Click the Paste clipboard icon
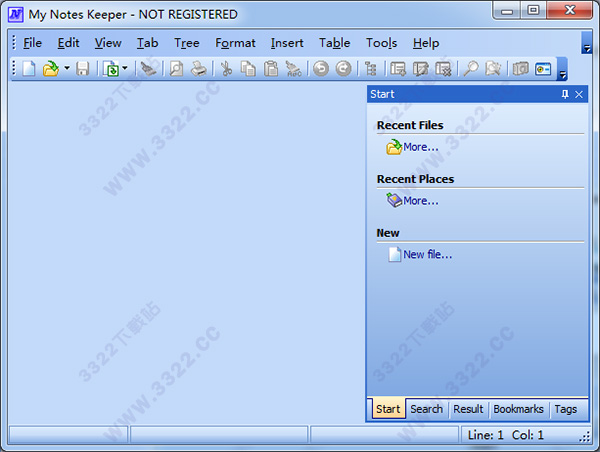This screenshot has height=452, width=600. point(271,69)
